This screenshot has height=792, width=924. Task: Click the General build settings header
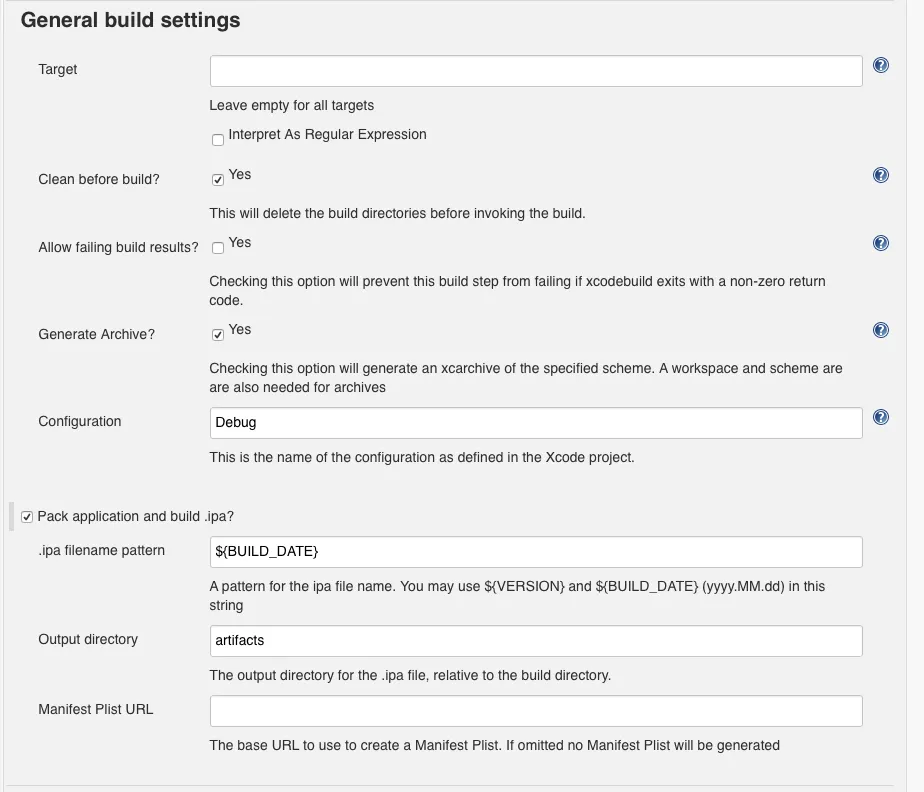click(130, 19)
